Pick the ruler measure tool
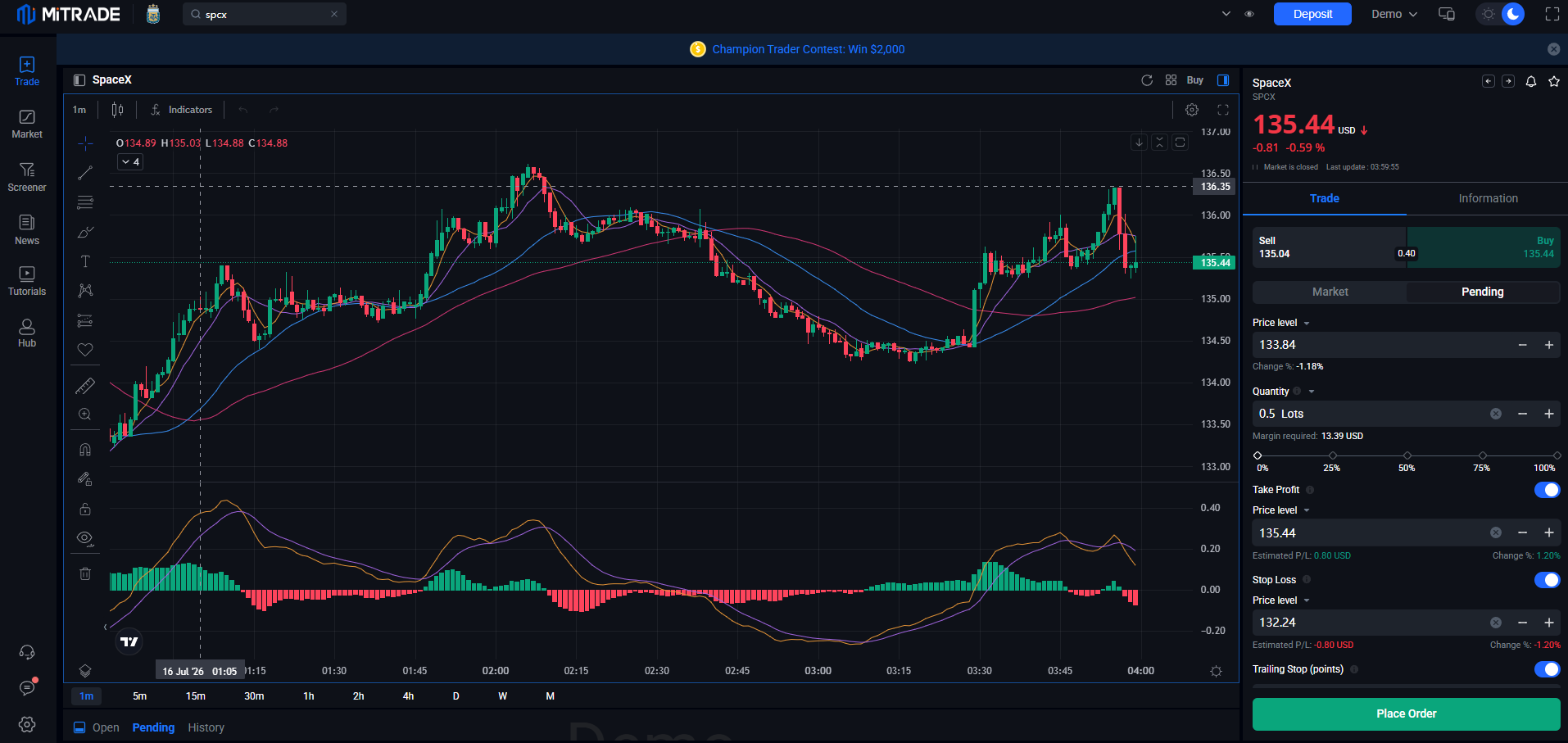The image size is (1568, 743). pos(85,385)
